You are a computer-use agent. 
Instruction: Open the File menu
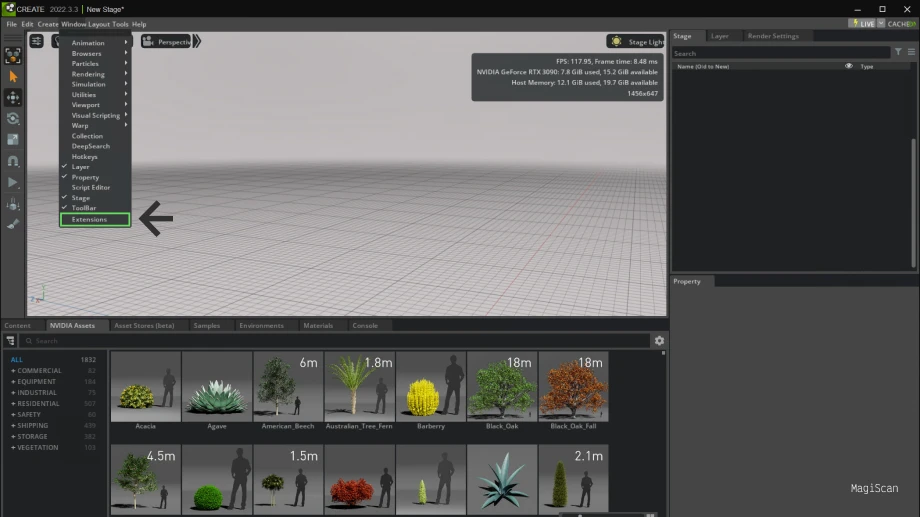(11, 24)
